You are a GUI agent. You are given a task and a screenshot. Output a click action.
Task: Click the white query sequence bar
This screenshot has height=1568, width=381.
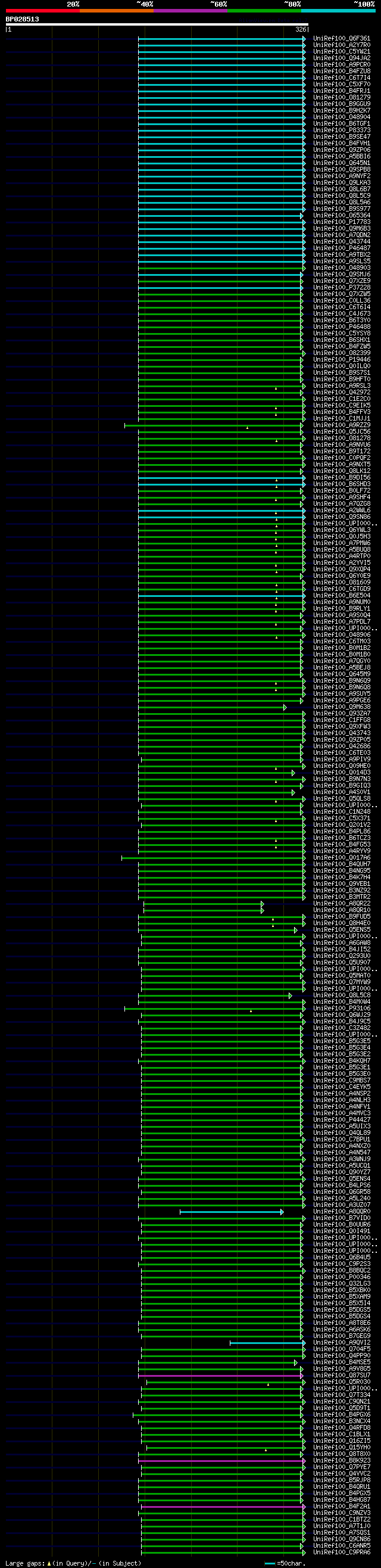[157, 24]
